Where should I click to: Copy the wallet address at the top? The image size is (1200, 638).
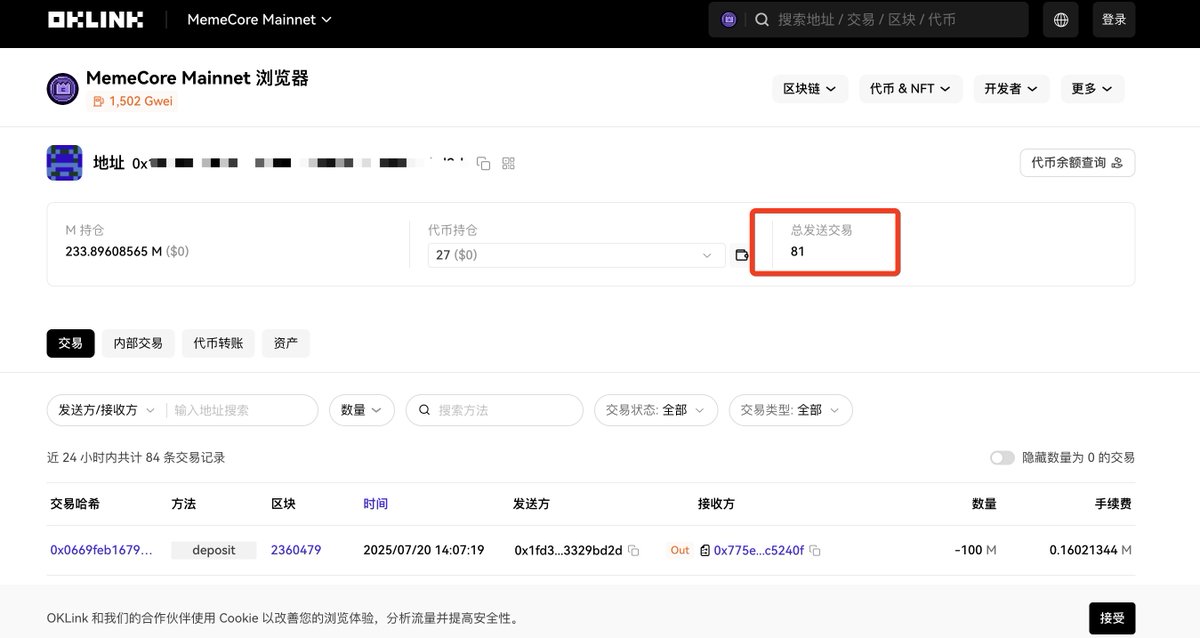tap(483, 163)
